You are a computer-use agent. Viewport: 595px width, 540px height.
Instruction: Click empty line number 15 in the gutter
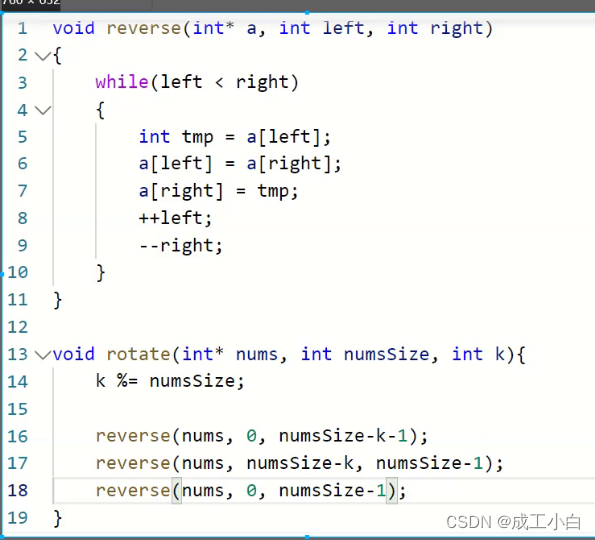point(18,409)
